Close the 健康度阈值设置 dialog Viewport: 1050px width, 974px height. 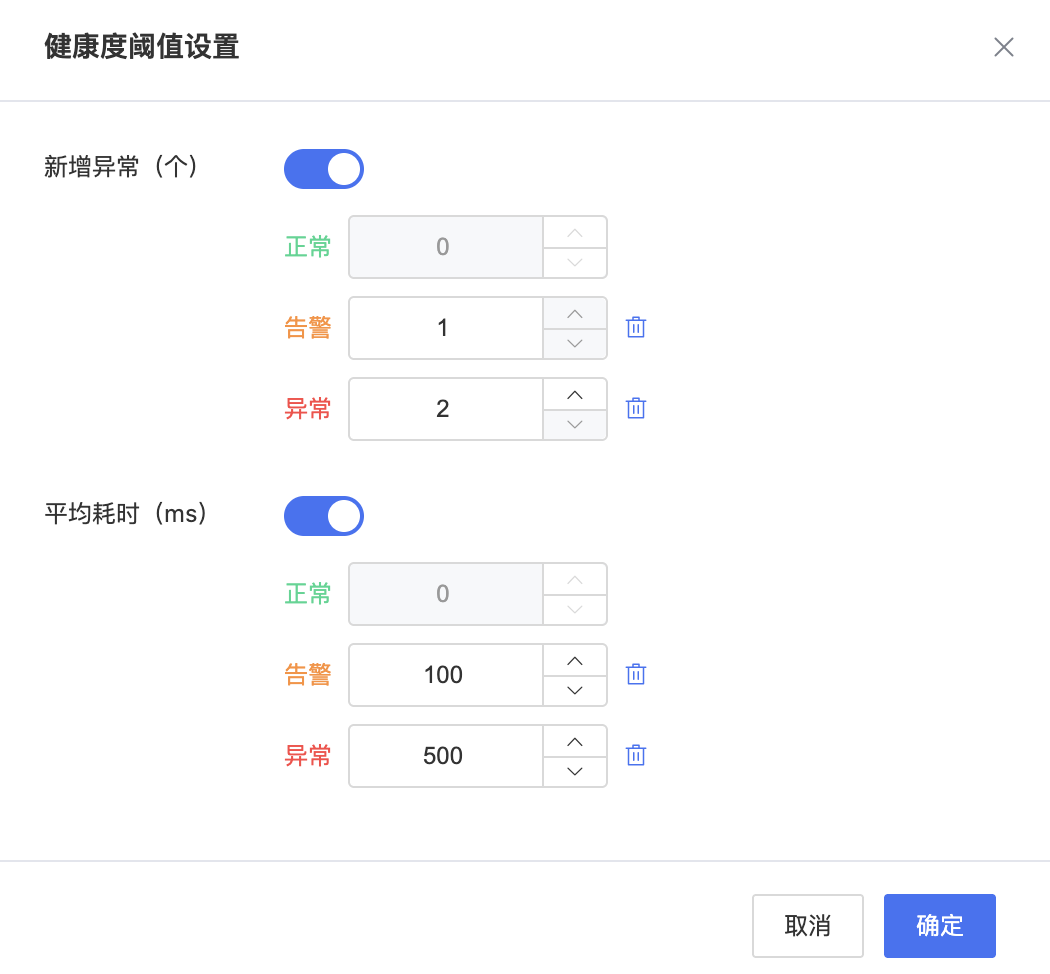pos(1003,47)
